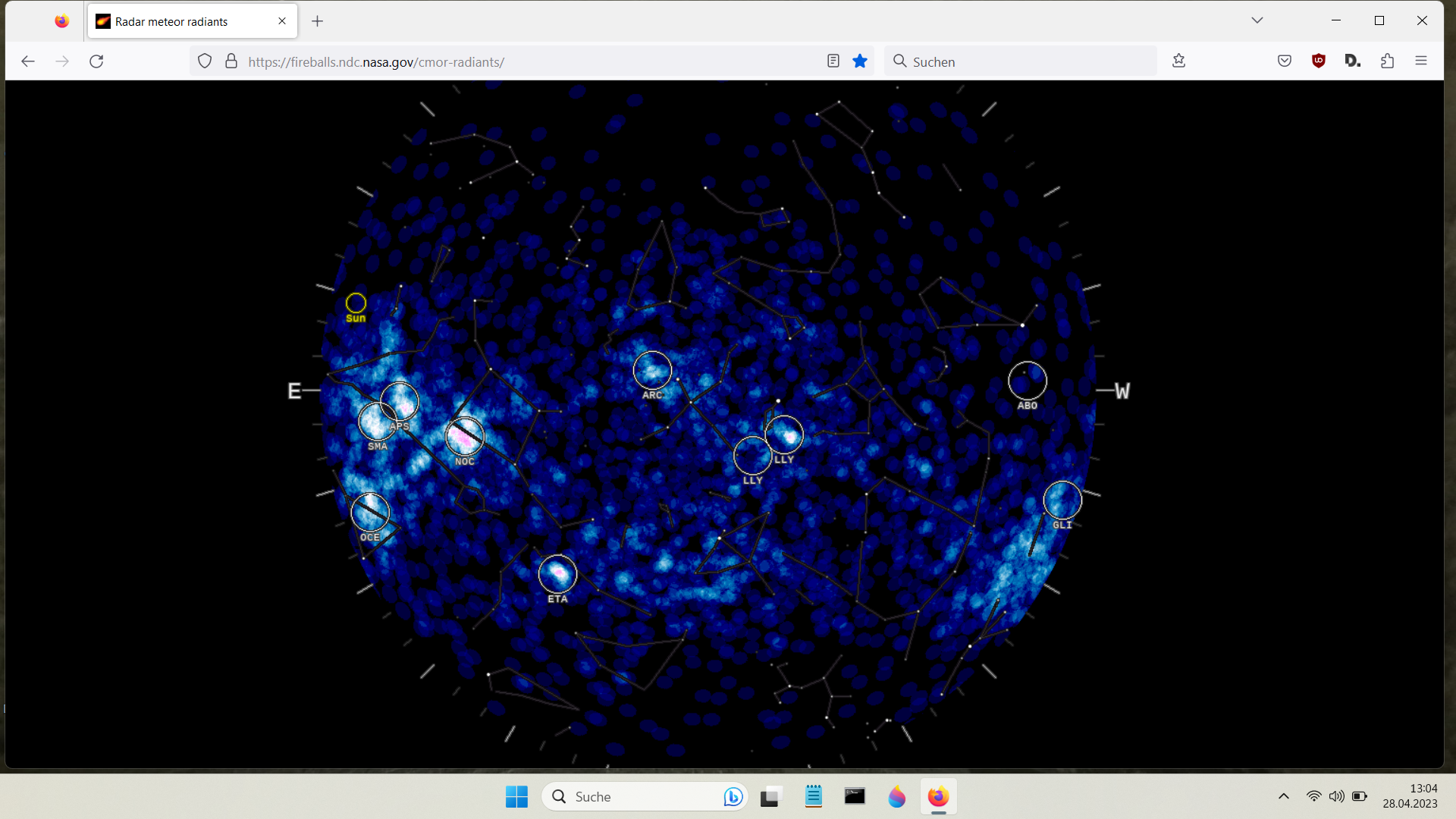Open tracking protection shield info

tap(205, 61)
